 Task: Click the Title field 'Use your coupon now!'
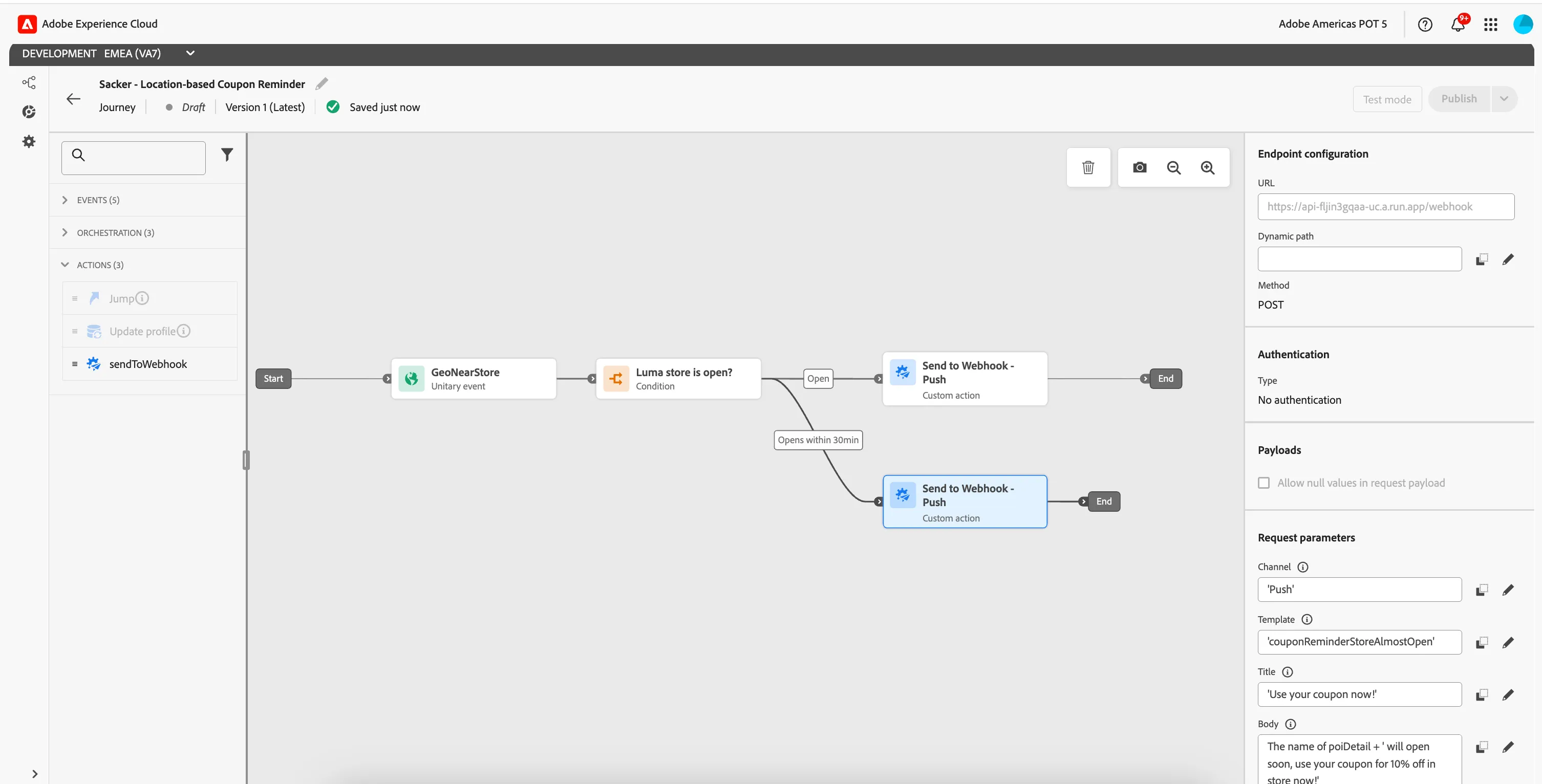[x=1359, y=694]
